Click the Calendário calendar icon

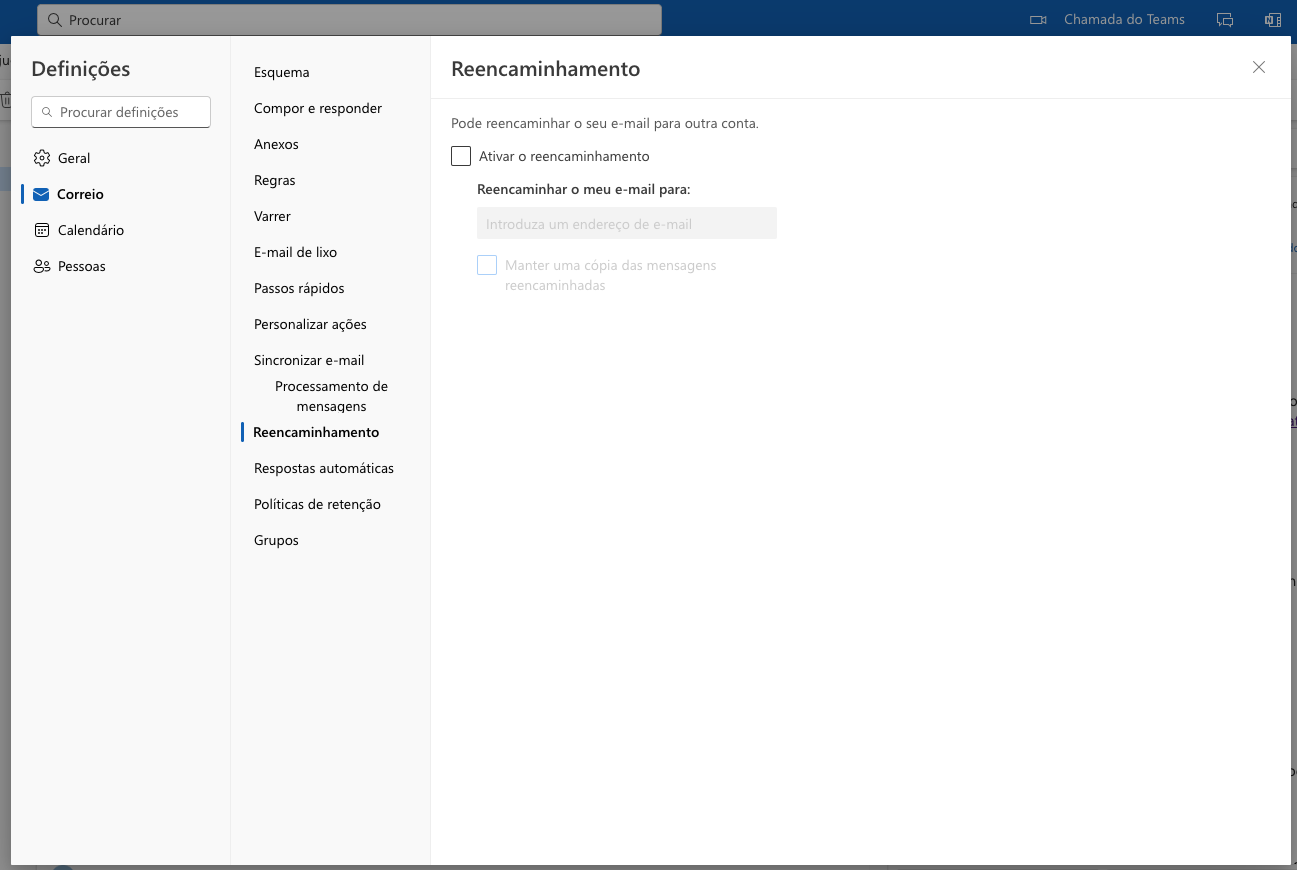click(42, 230)
